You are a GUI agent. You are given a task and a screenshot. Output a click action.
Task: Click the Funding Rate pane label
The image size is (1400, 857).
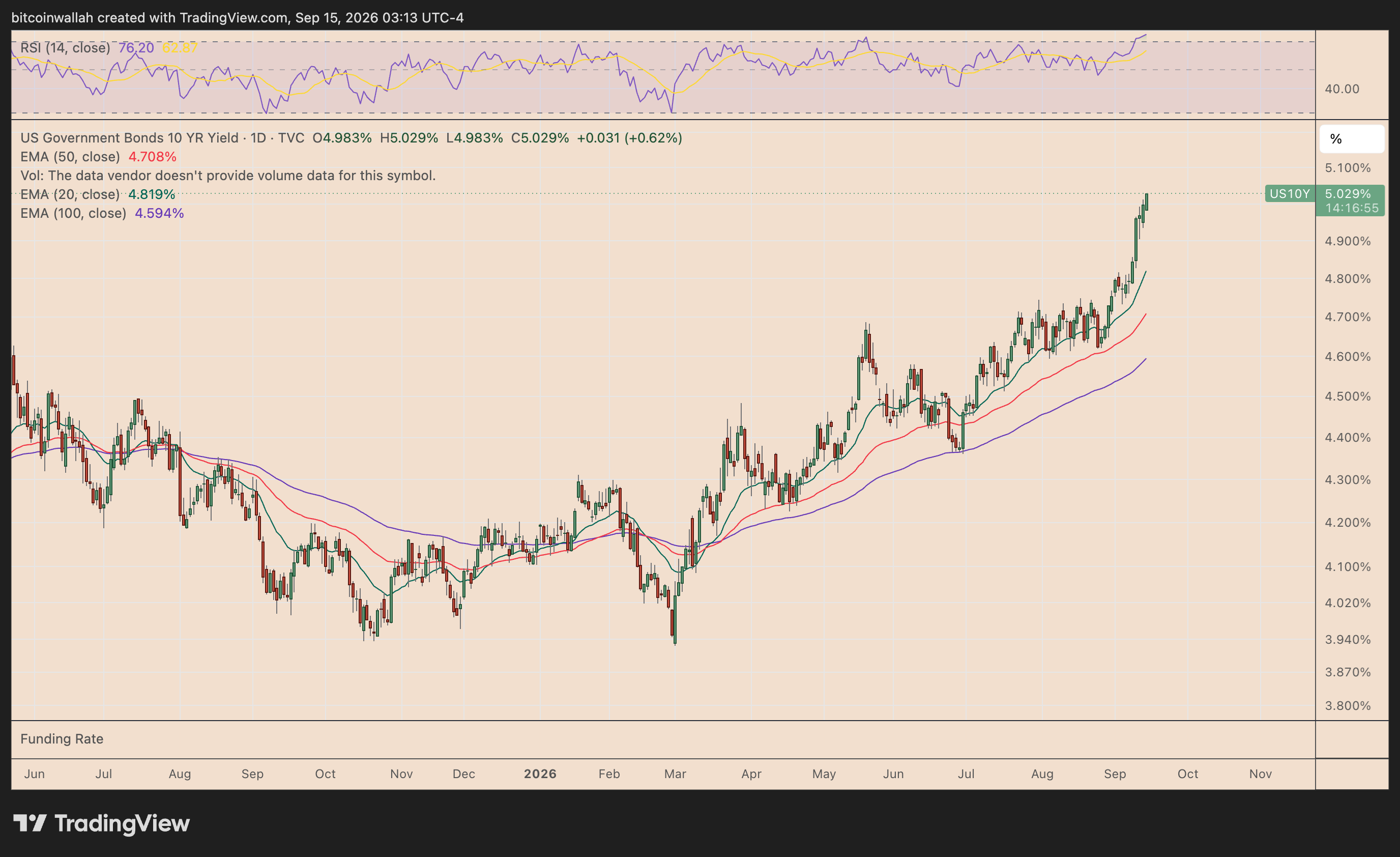pyautogui.click(x=62, y=739)
